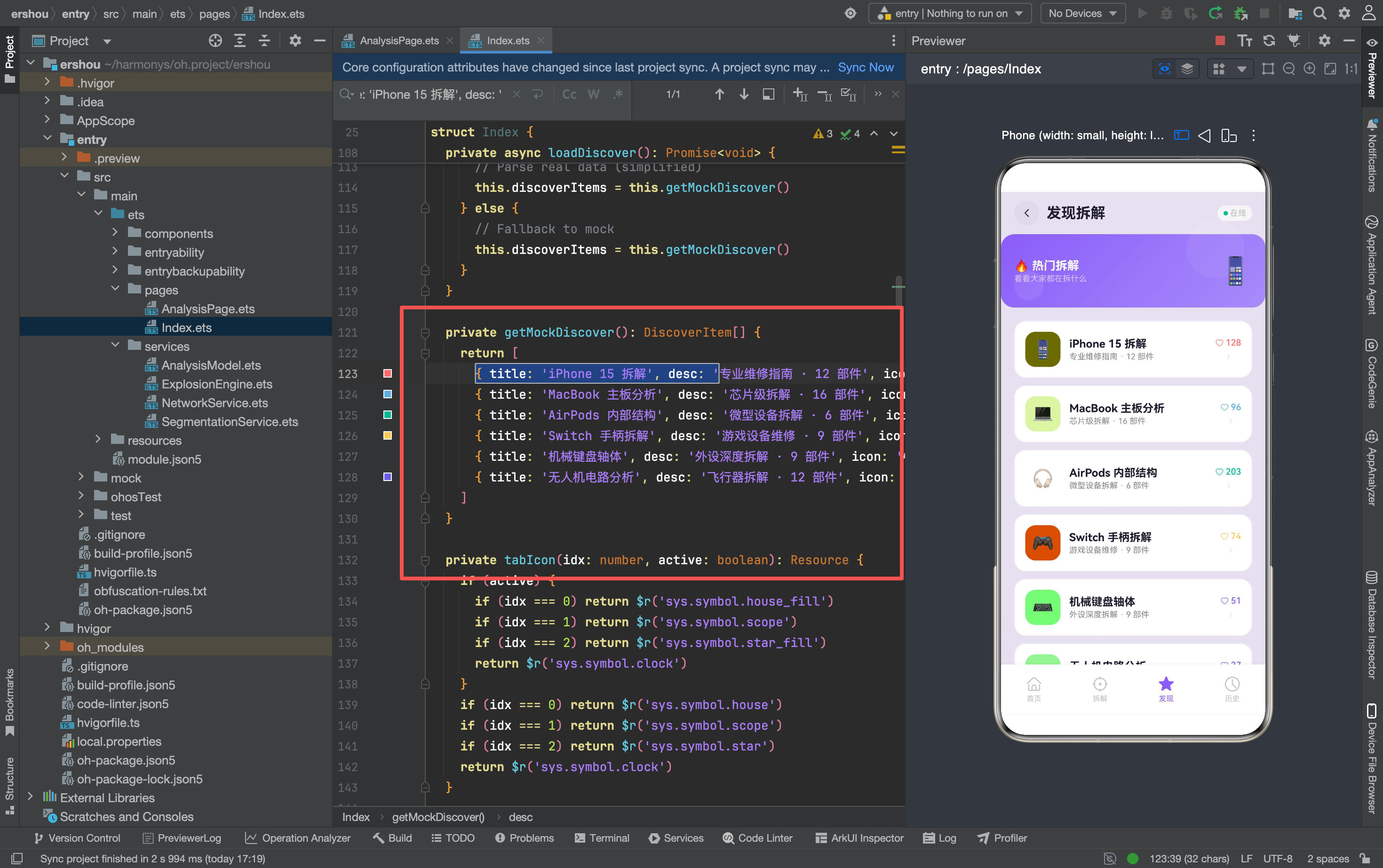Viewport: 1383px width, 868px height.
Task: Zoom in on the previewer
Action: pyautogui.click(x=1310, y=69)
